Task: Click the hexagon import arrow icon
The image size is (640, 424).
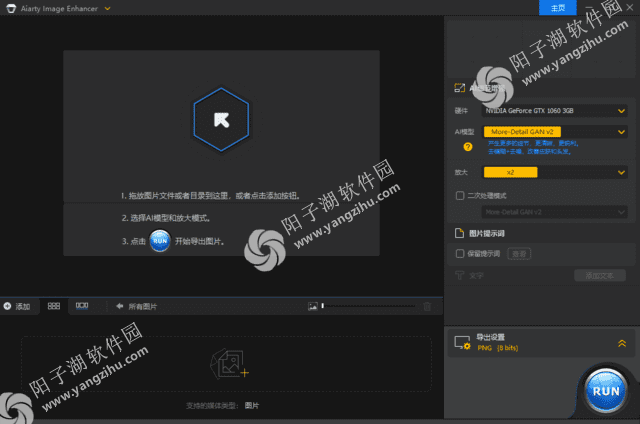Action: [x=221, y=120]
